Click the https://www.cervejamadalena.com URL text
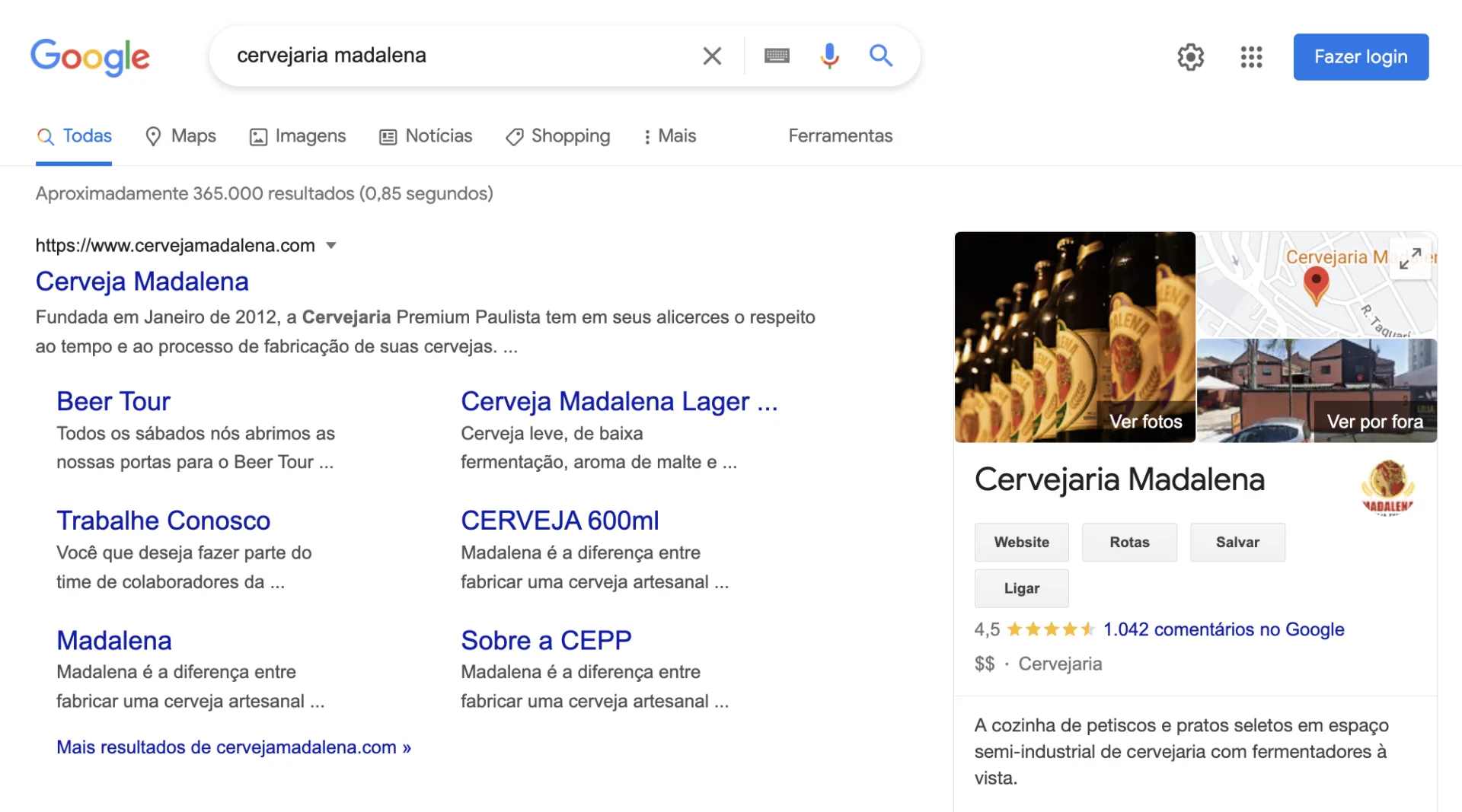This screenshot has height=812, width=1462. (175, 246)
